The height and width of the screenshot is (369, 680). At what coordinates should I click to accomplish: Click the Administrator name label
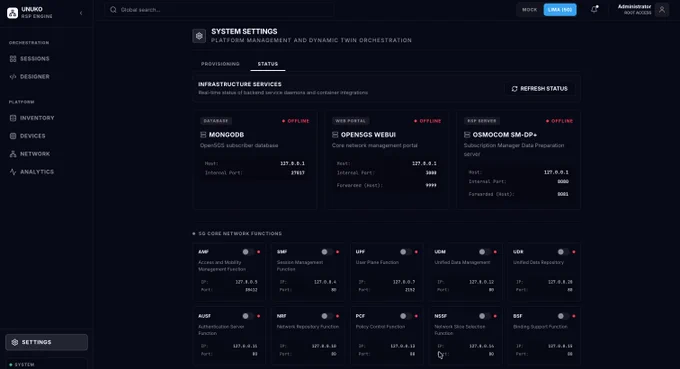[x=634, y=7]
